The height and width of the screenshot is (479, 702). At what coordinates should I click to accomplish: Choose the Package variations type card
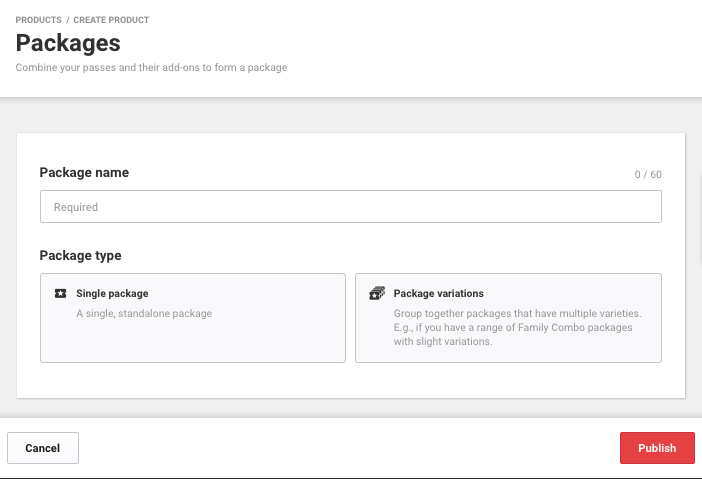[x=508, y=318]
